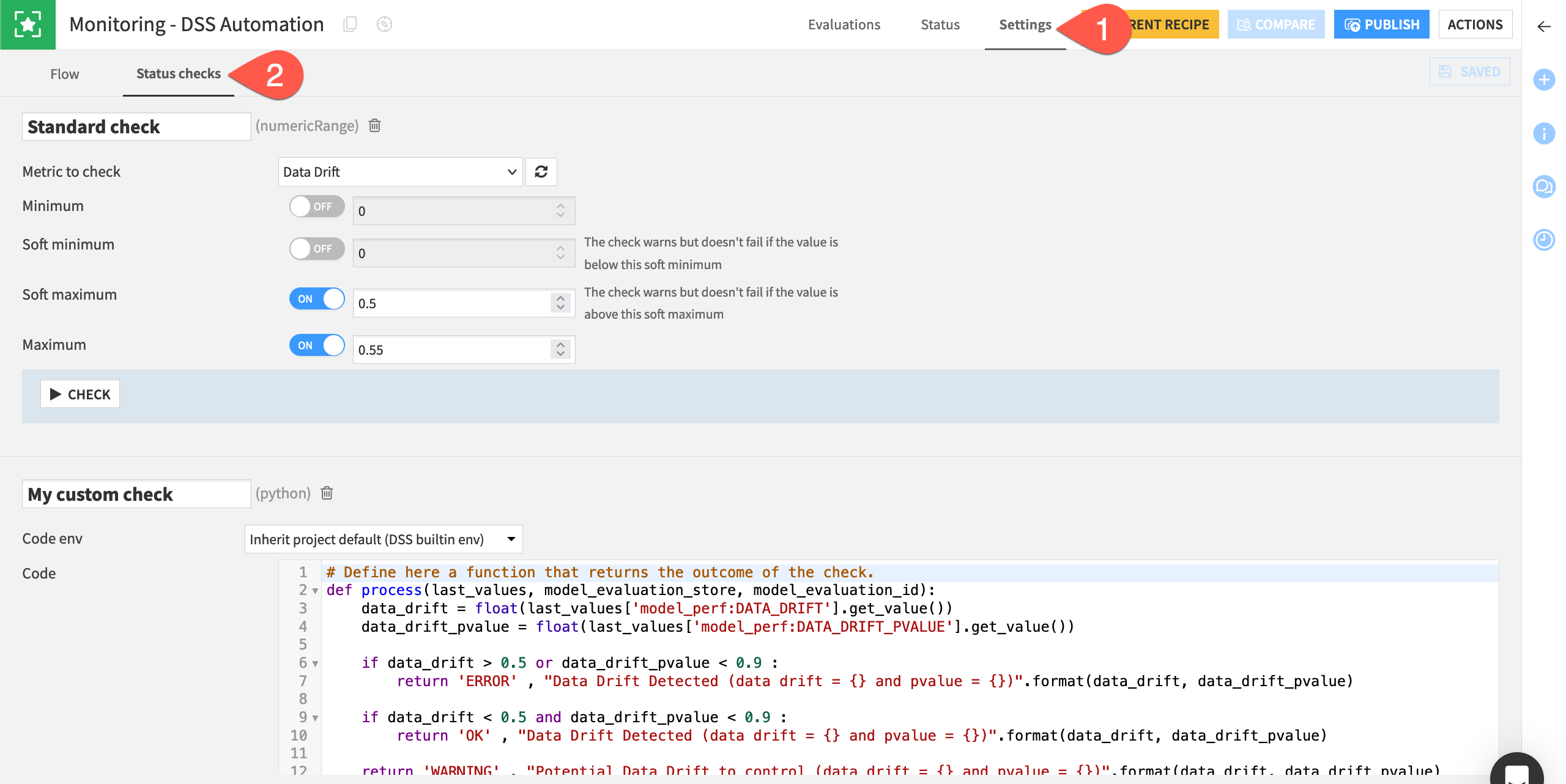Switch to the Status tab
Image resolution: width=1566 pixels, height=784 pixels.
point(940,24)
